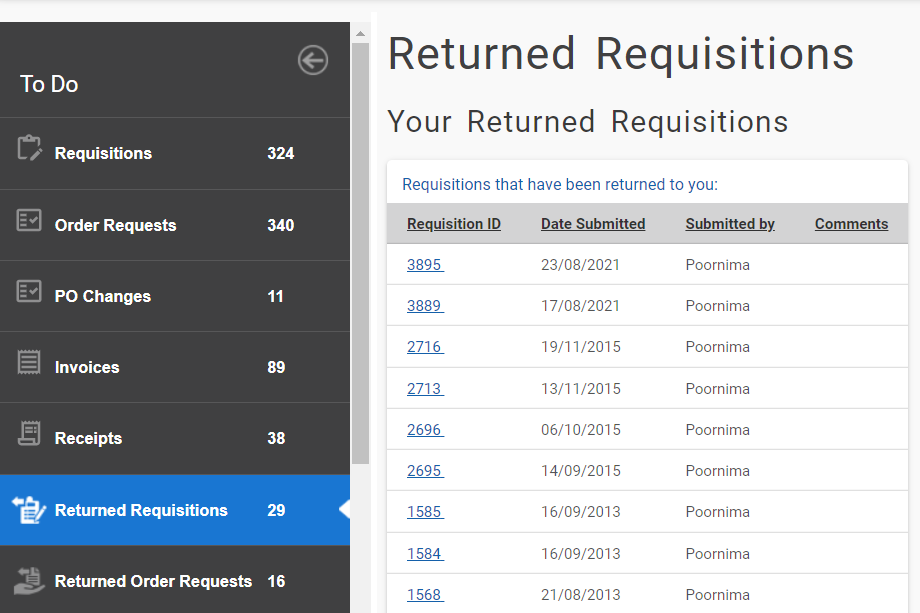Click the Requisitions clipboard icon
This screenshot has width=920, height=613.
[29, 148]
